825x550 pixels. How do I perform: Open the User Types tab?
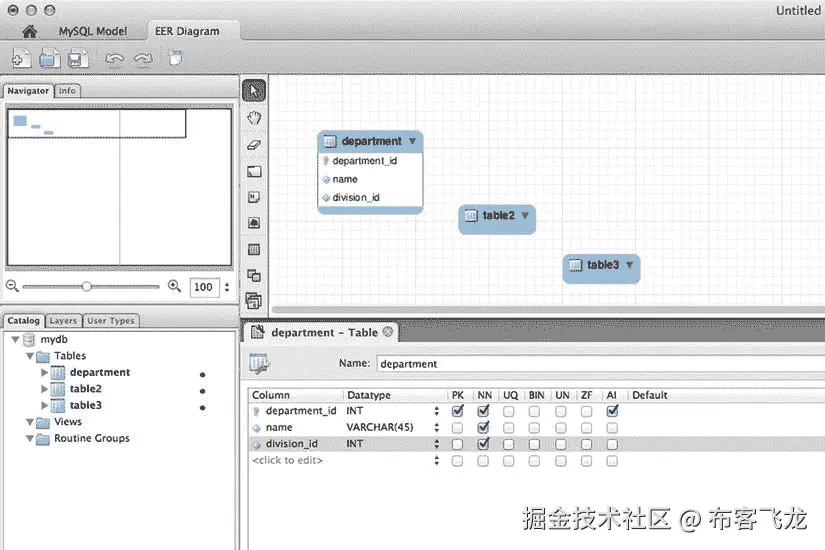110,321
